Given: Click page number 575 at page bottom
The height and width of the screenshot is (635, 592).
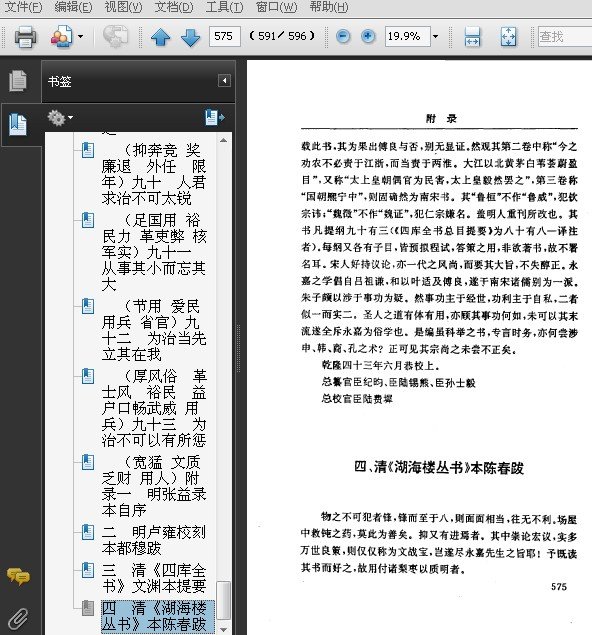Looking at the screenshot, I should [559, 587].
